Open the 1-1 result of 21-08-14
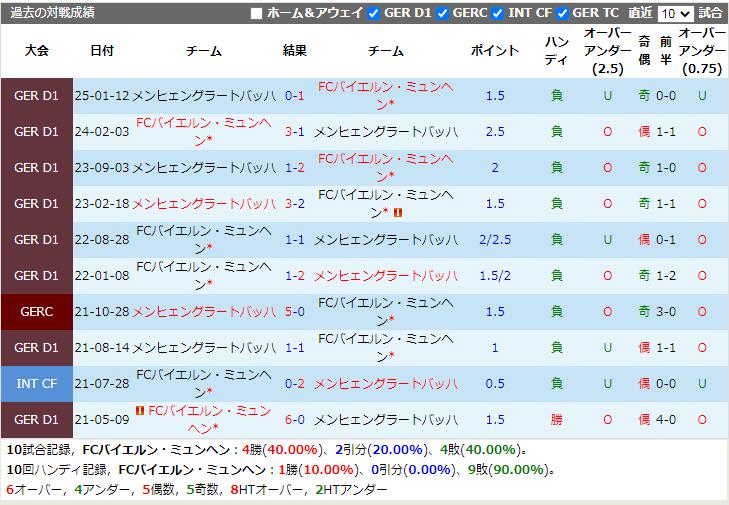 click(x=295, y=348)
